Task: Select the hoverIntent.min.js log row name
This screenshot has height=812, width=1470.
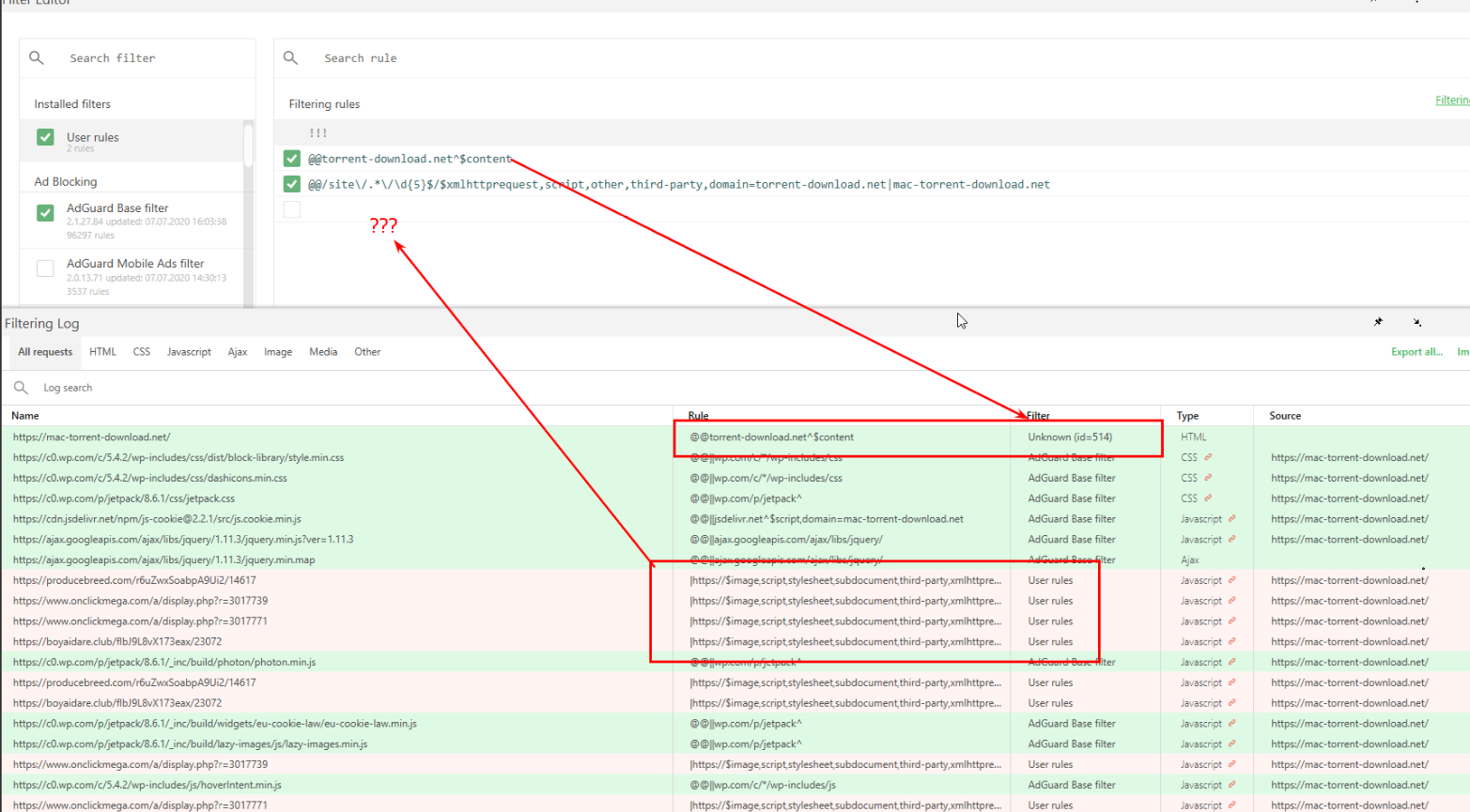Action: [147, 785]
